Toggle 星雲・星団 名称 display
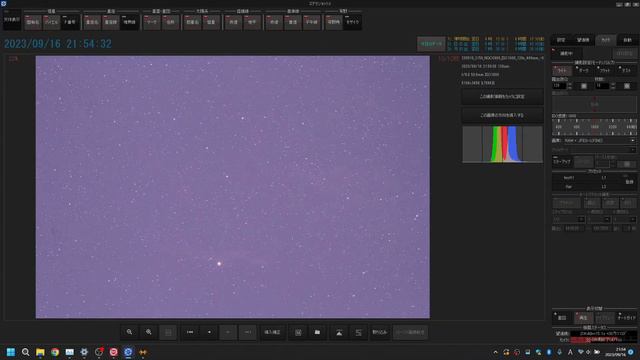The width and height of the screenshot is (640, 360). pyautogui.click(x=171, y=22)
